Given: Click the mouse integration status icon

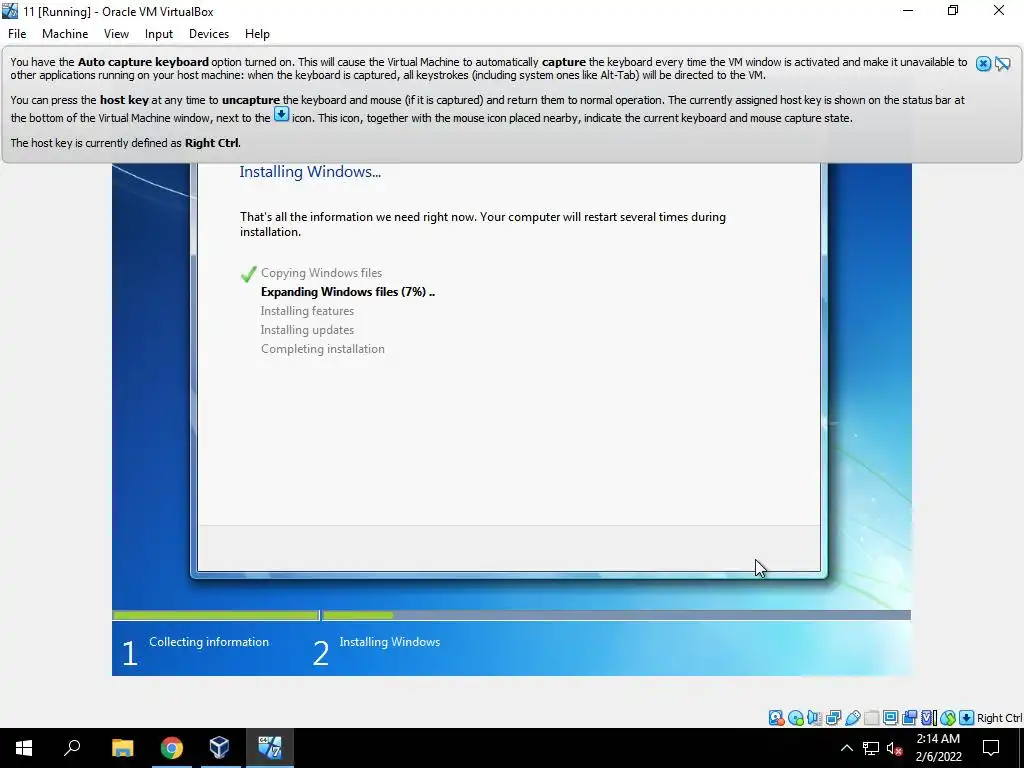Looking at the screenshot, I should [x=948, y=718].
